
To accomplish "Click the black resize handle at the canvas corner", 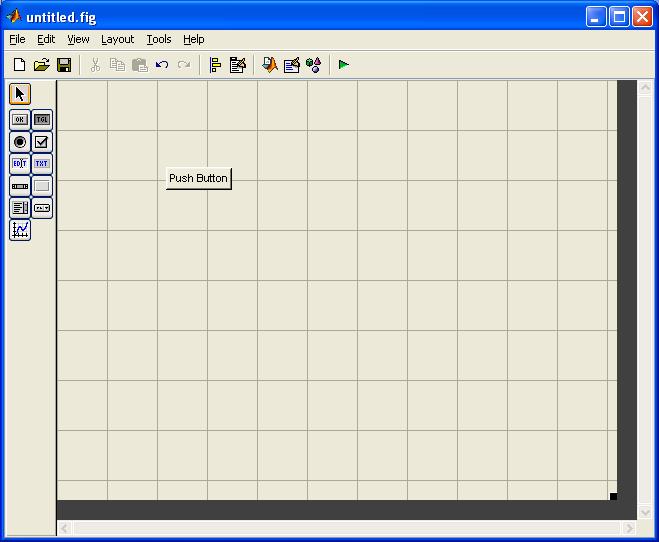I will tap(613, 497).
